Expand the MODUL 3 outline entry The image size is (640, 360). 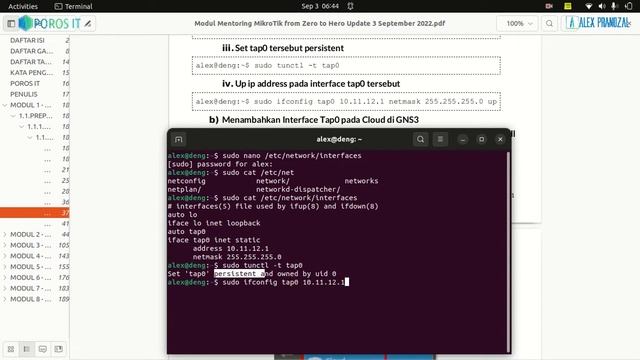coord(5,245)
